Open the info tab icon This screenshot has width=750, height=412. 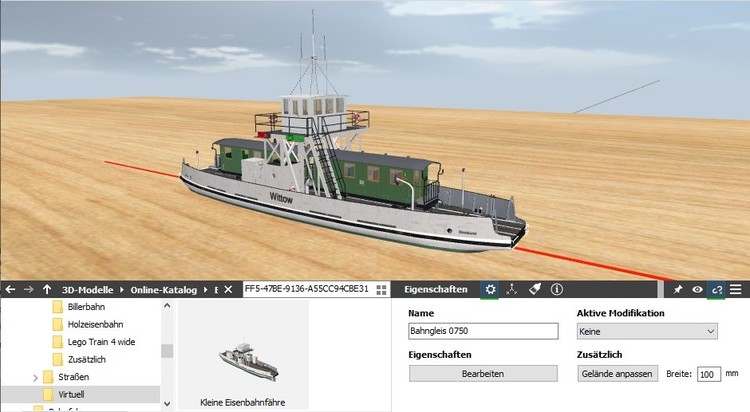(557, 290)
